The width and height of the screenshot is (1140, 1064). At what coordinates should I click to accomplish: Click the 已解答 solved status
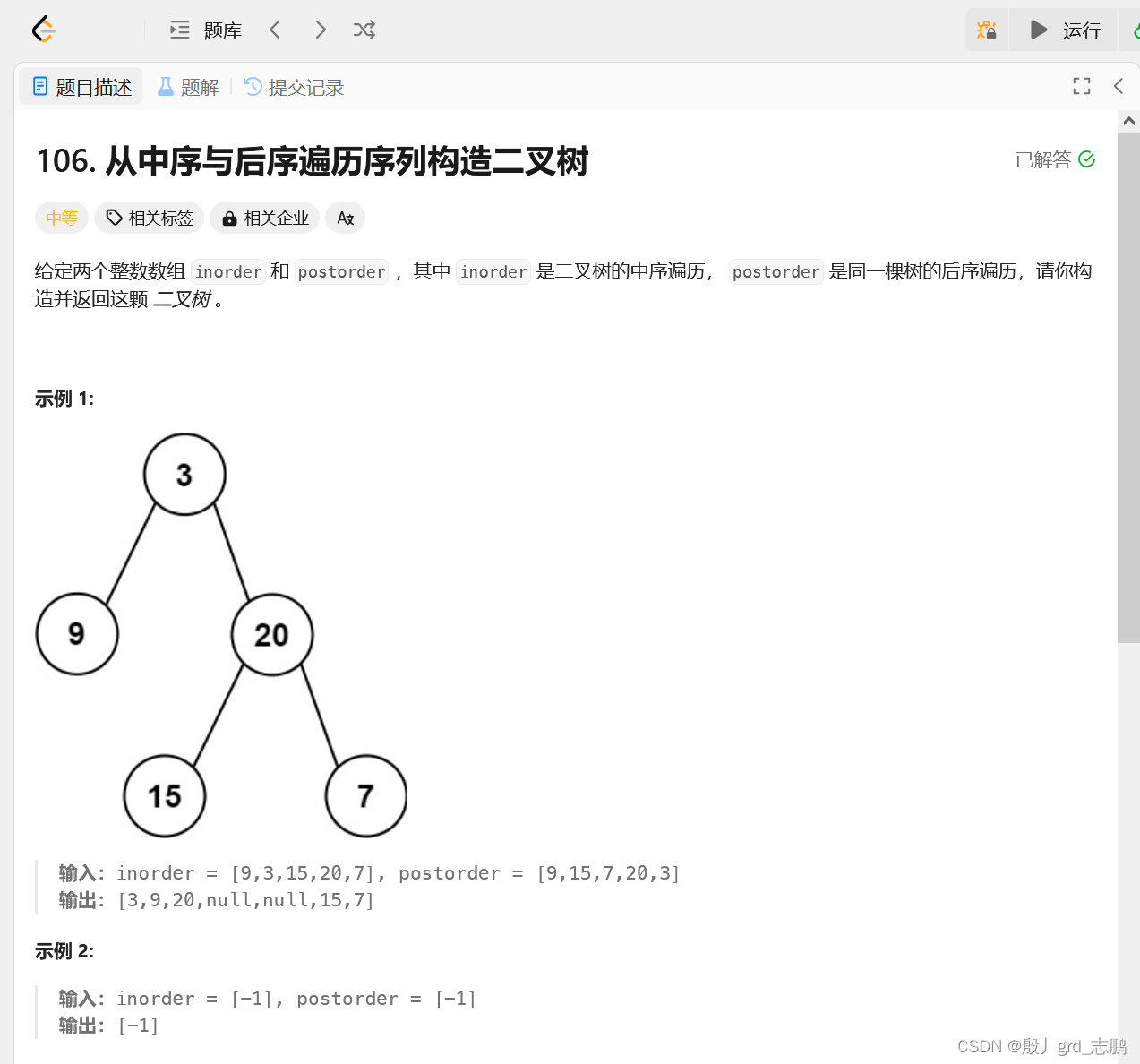tap(1055, 159)
